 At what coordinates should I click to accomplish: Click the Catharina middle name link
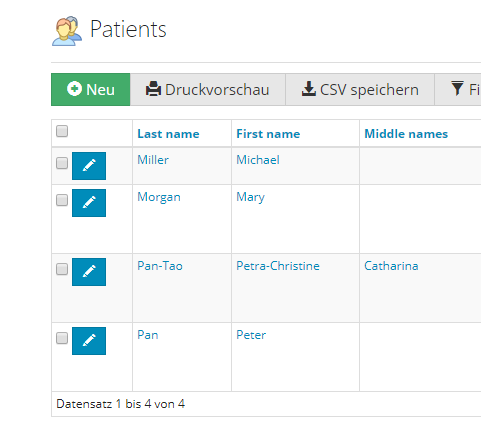pyautogui.click(x=391, y=266)
